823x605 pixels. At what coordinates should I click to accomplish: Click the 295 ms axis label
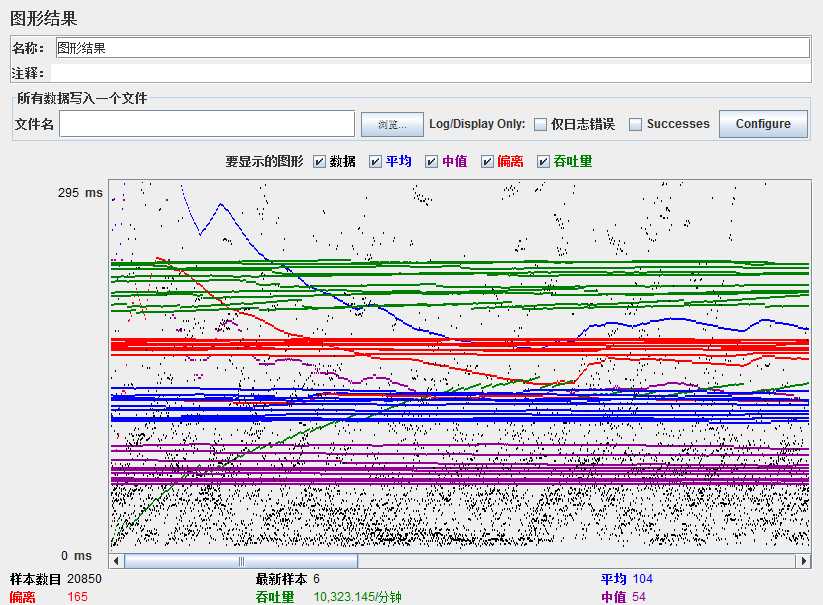tap(80, 193)
